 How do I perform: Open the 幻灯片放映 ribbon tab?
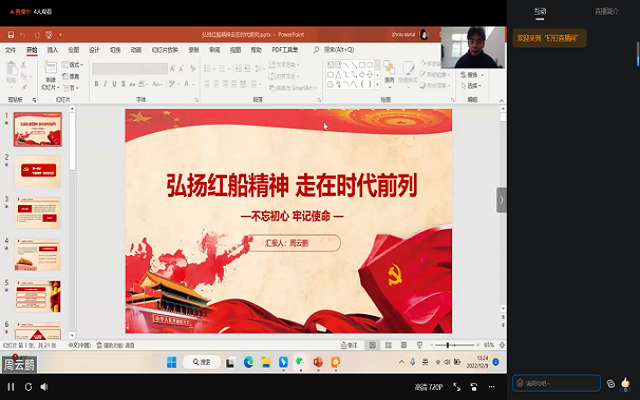pyautogui.click(x=165, y=50)
